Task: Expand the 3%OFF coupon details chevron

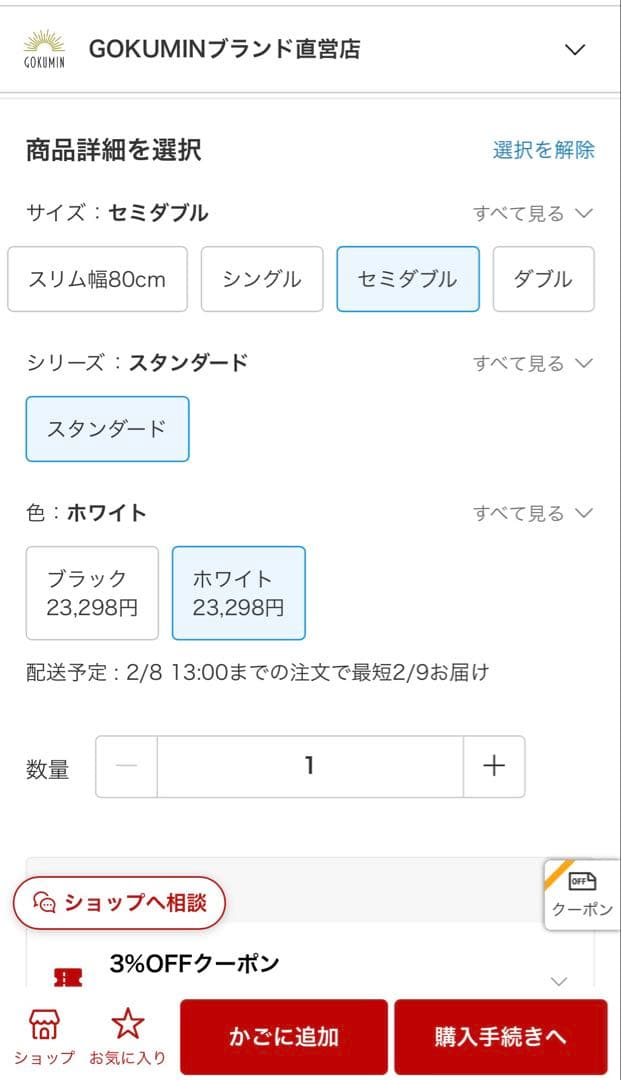Action: coord(559,981)
